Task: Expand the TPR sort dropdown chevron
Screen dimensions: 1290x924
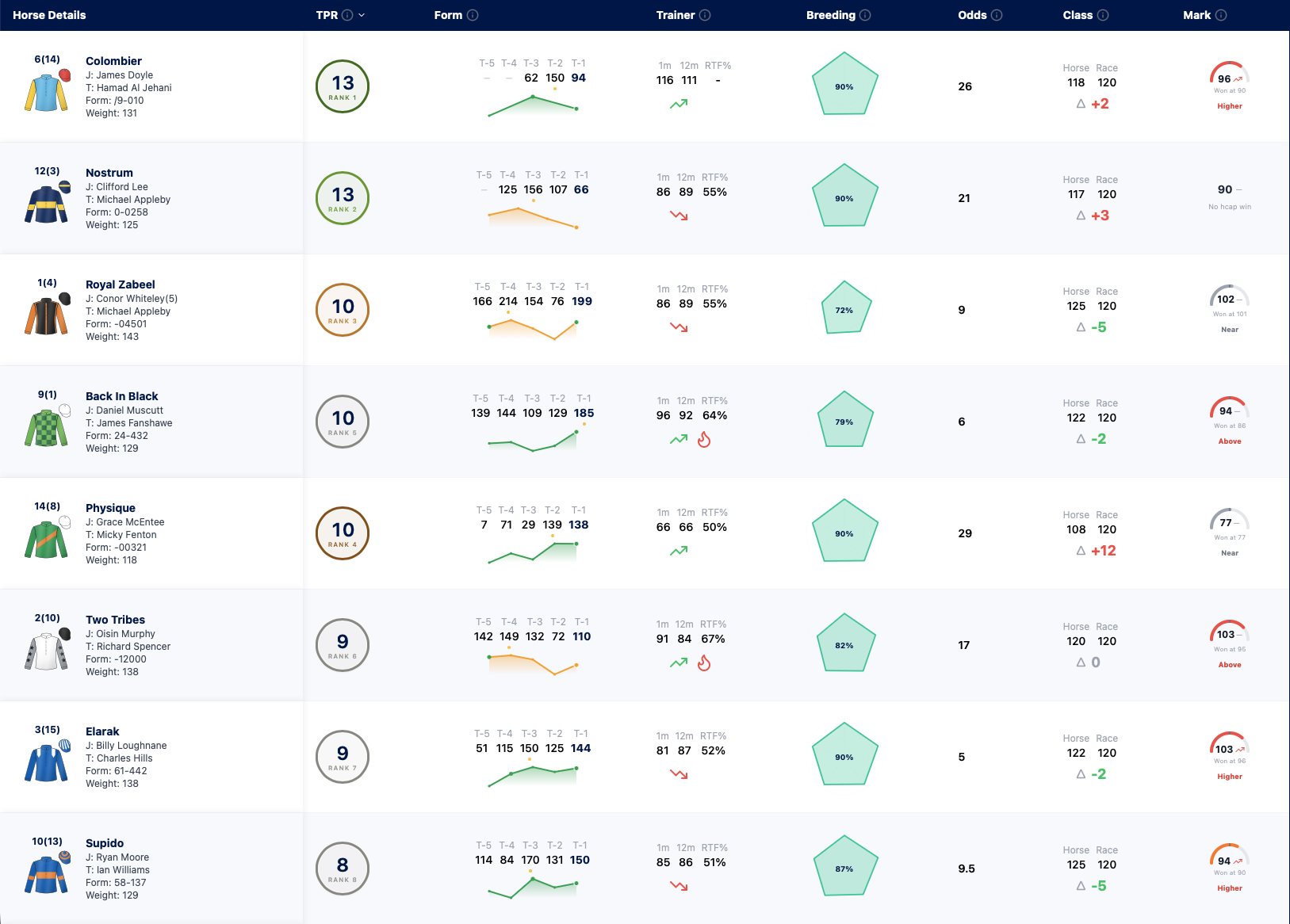Action: click(x=362, y=15)
